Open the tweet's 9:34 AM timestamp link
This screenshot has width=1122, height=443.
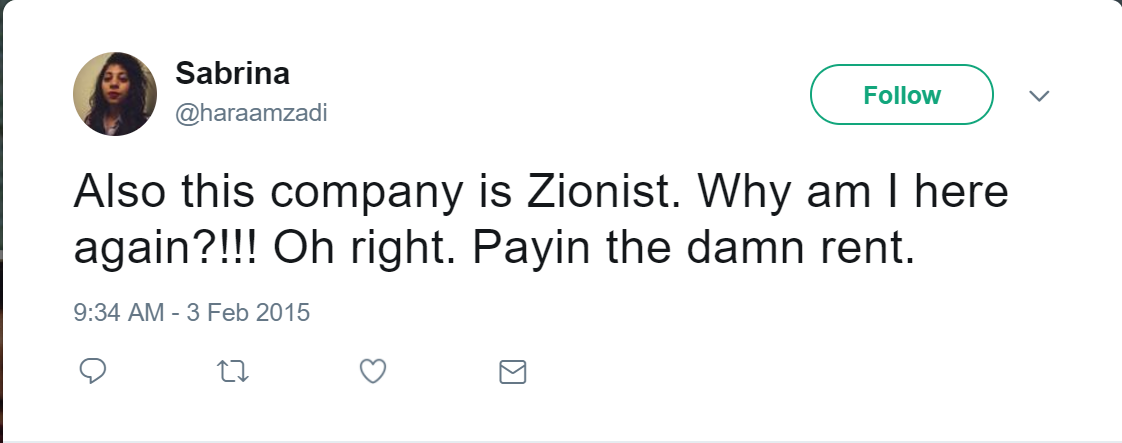pos(118,312)
